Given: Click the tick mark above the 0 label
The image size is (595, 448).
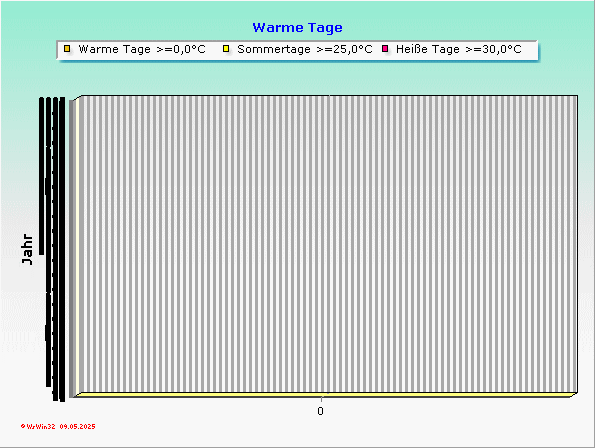Looking at the screenshot, I should [x=321, y=400].
